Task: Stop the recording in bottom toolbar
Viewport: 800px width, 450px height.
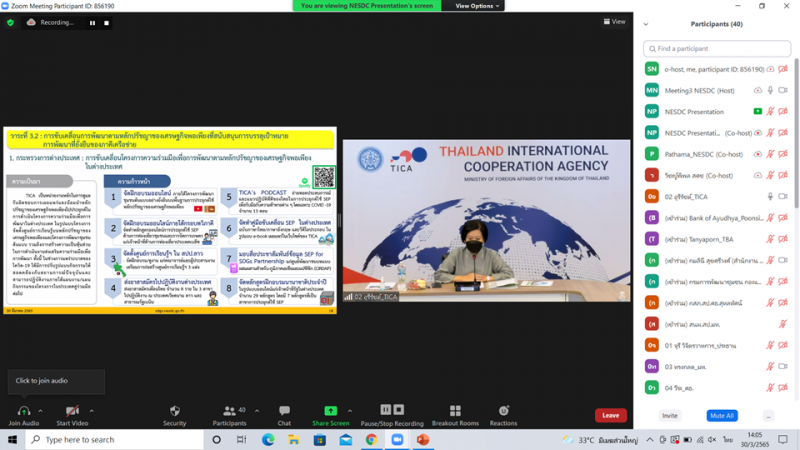Action: point(399,410)
